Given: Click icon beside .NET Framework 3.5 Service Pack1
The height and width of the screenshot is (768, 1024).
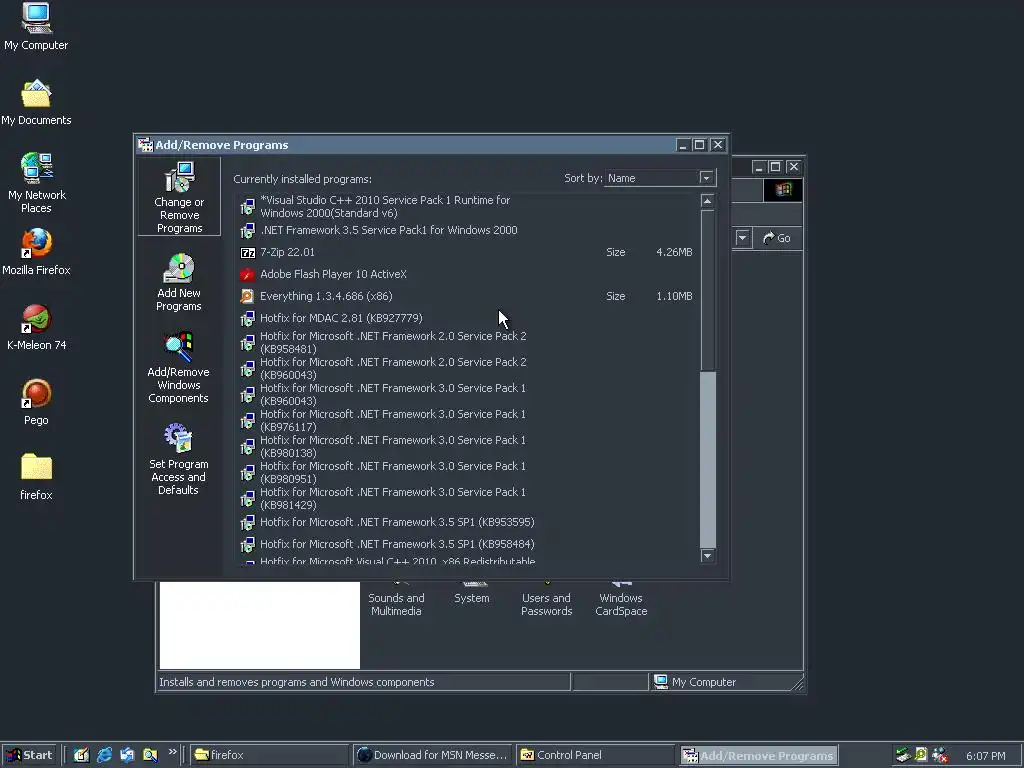Looking at the screenshot, I should tap(248, 231).
